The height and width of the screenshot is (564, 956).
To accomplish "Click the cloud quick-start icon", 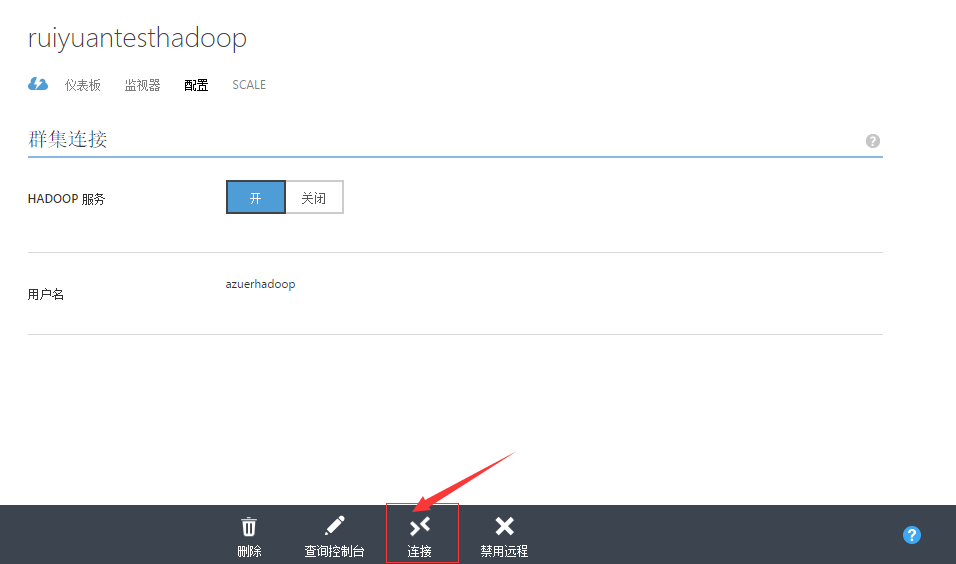I will 38,85.
